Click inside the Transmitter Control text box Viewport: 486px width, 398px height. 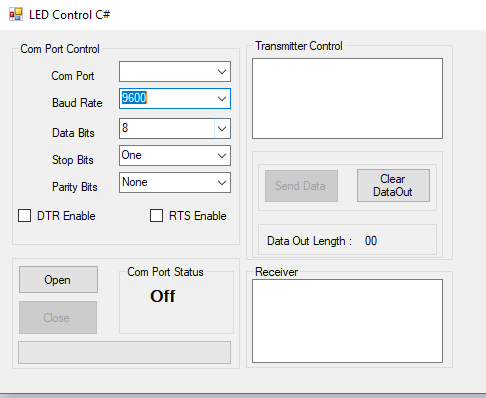(347, 98)
